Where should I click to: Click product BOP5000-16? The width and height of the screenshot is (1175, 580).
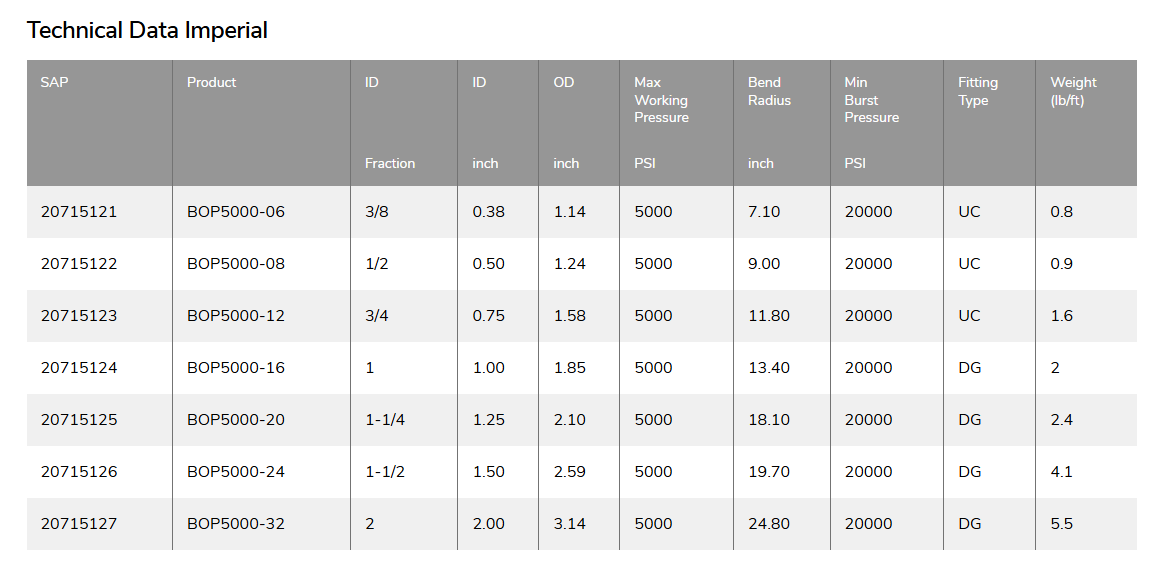click(x=236, y=368)
